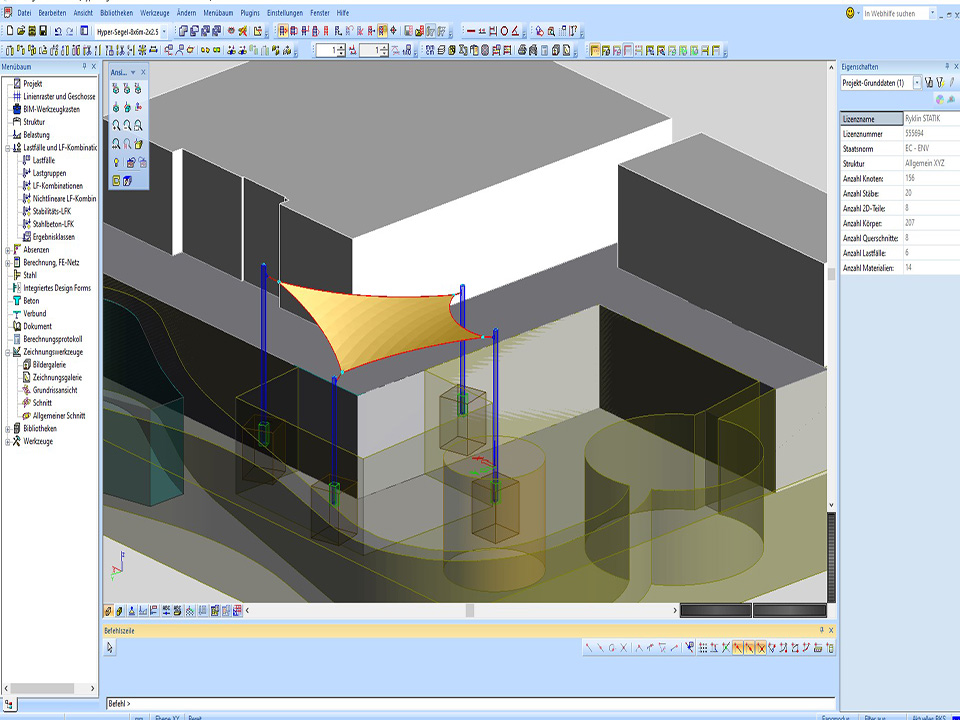Click the In Webhilfe suchen search box
The width and height of the screenshot is (960, 720).
click(895, 13)
